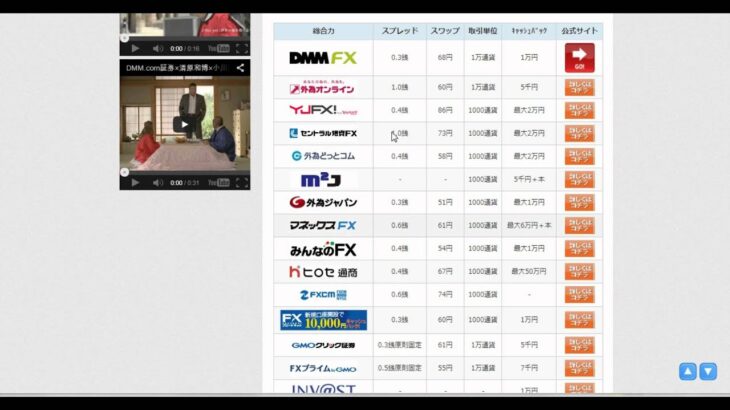730x410 pixels.
Task: Seek using the lower video's progress bar
Action: (185, 175)
